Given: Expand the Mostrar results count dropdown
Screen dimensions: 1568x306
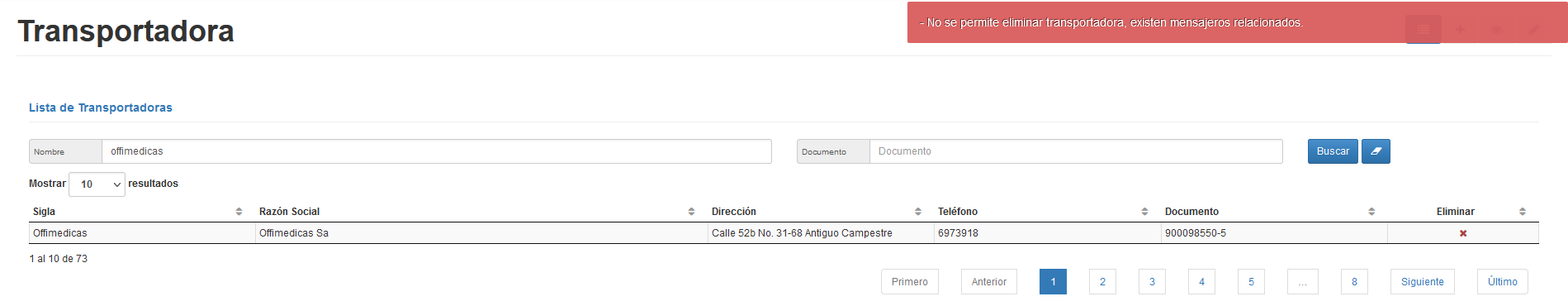Looking at the screenshot, I should pyautogui.click(x=97, y=184).
